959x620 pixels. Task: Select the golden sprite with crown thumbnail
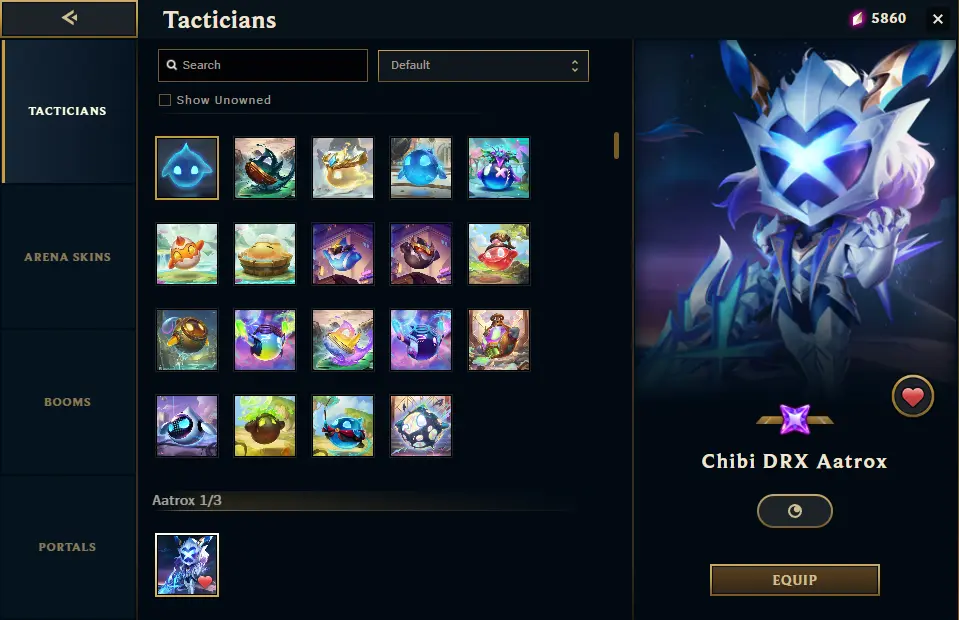342,168
